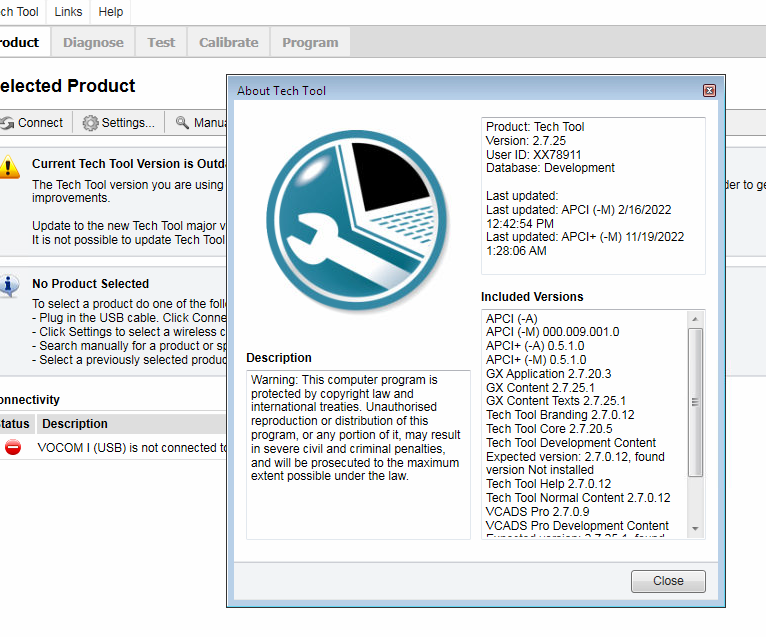
Task: Click the copyright warning description text box
Action: coord(358,455)
